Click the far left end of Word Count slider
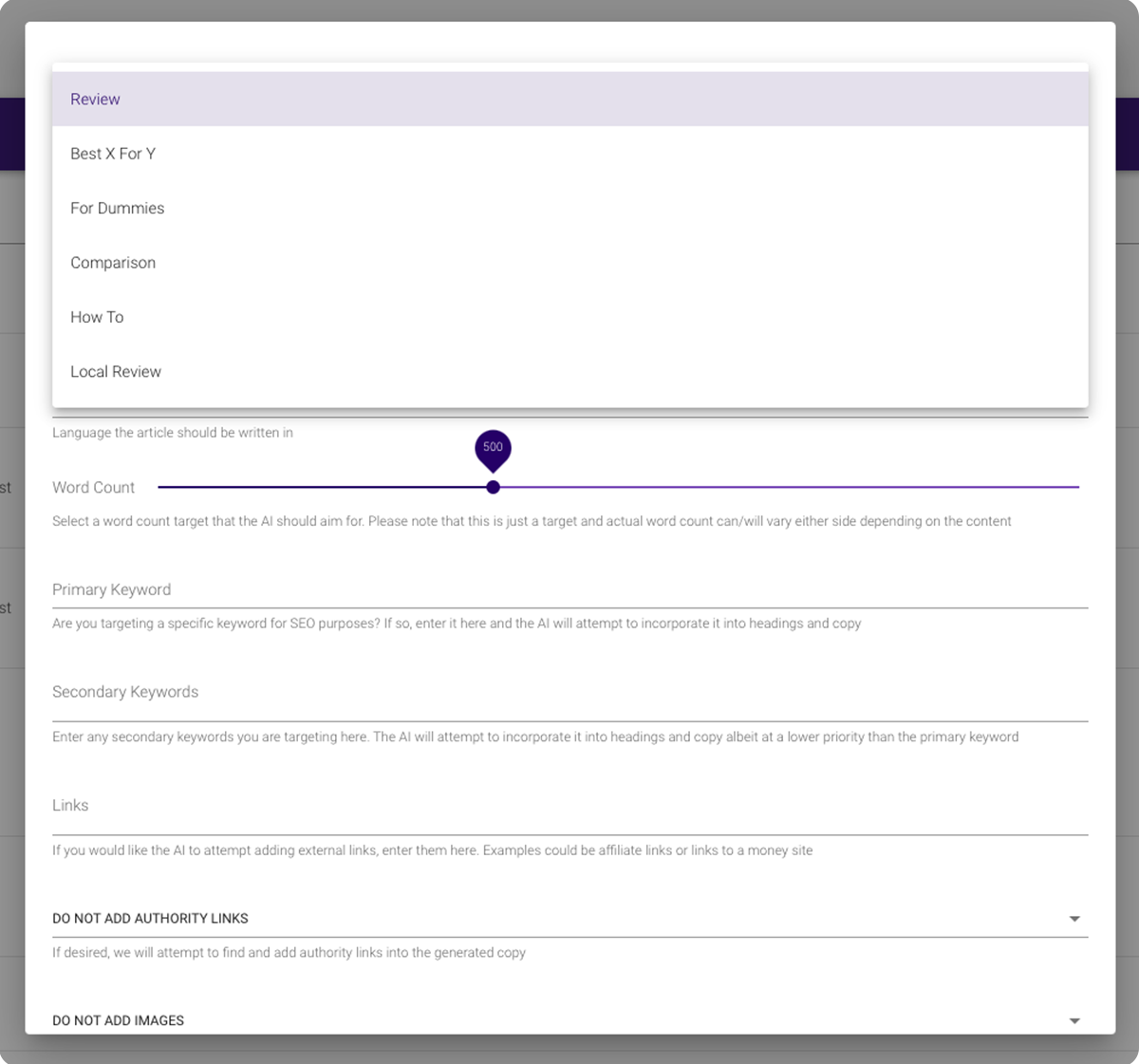 pos(161,487)
